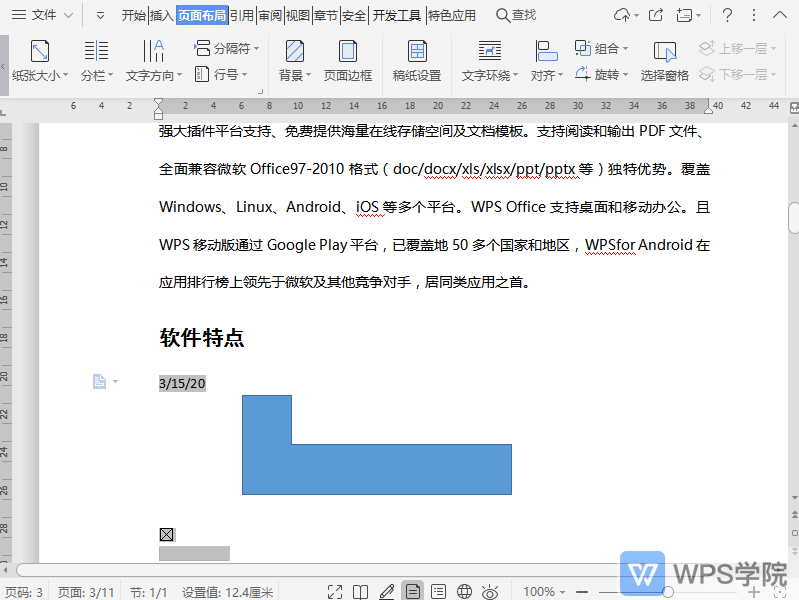Switch to the 插入 (Insert) tab
This screenshot has height=600, width=799.
click(x=161, y=15)
